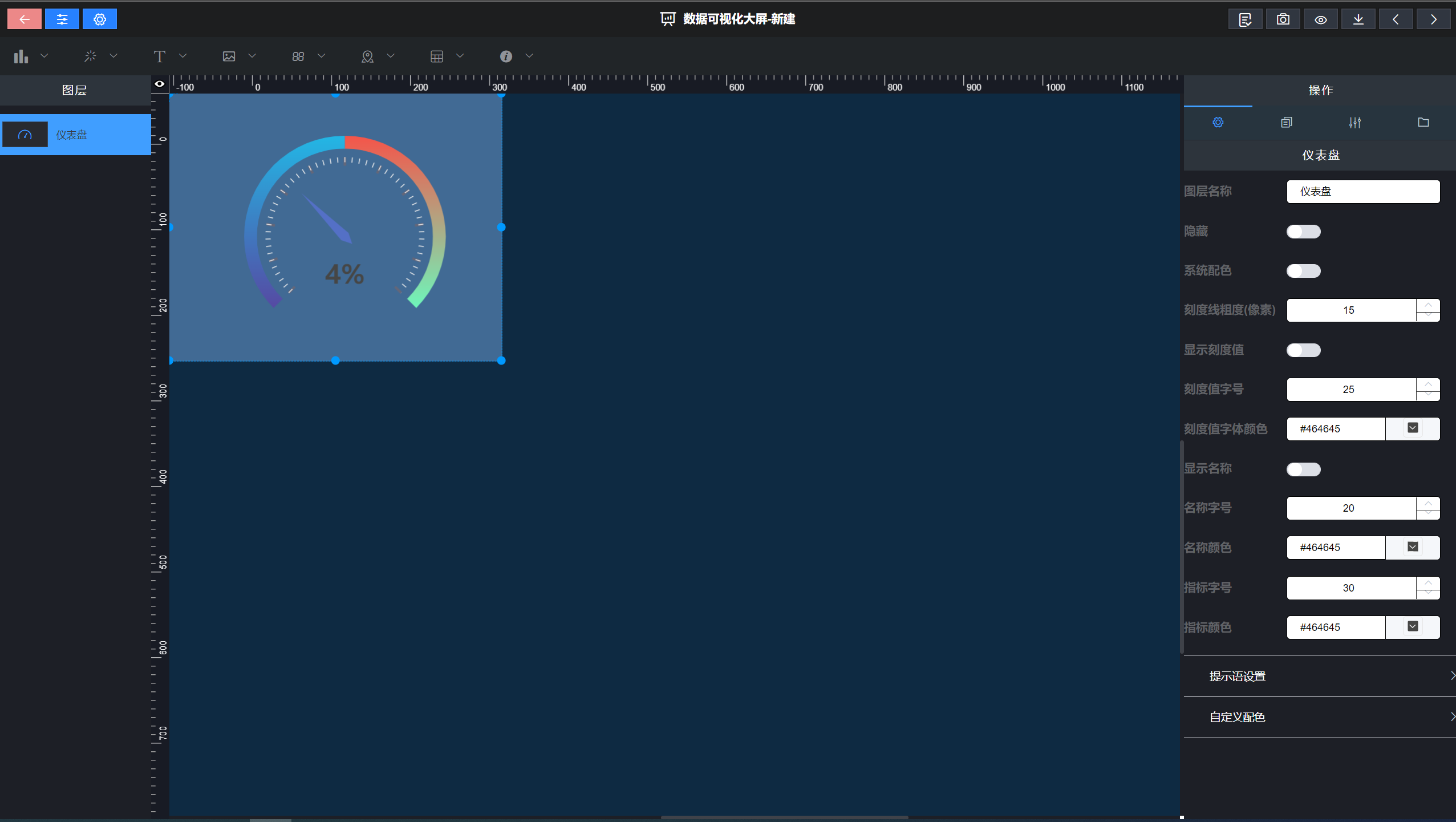Click the 数据可视化大屏-新建 title

(x=739, y=19)
